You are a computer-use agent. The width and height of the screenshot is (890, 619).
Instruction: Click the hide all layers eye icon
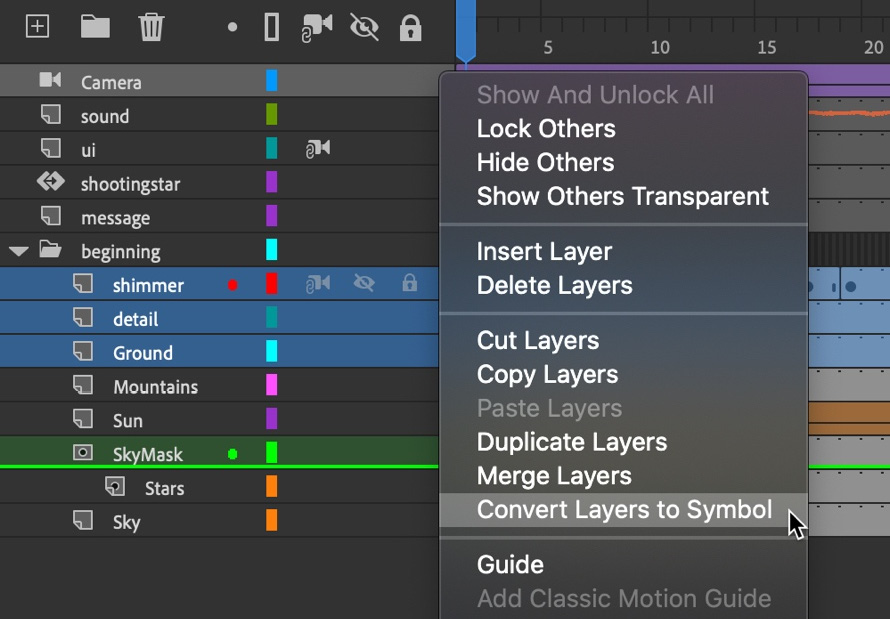(364, 27)
